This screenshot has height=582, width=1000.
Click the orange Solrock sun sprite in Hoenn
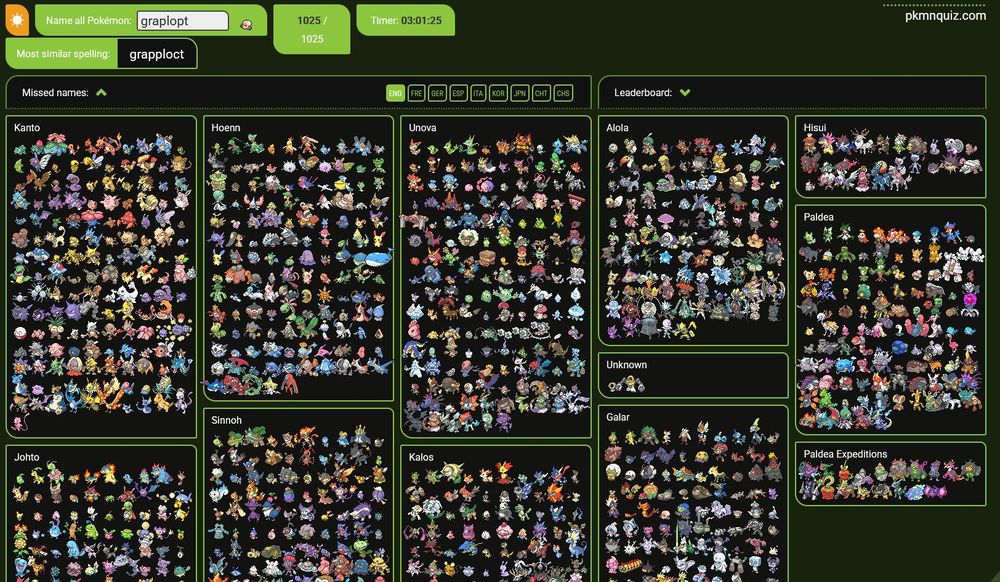coord(326,297)
